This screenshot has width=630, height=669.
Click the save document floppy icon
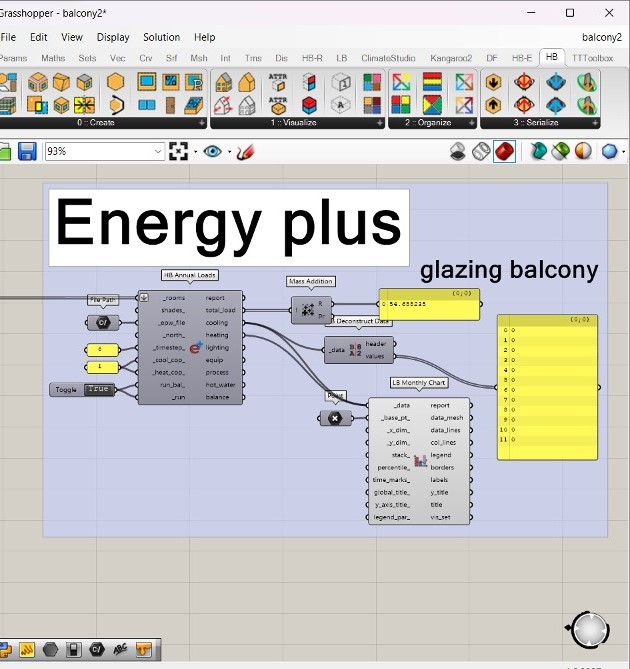pyautogui.click(x=27, y=151)
